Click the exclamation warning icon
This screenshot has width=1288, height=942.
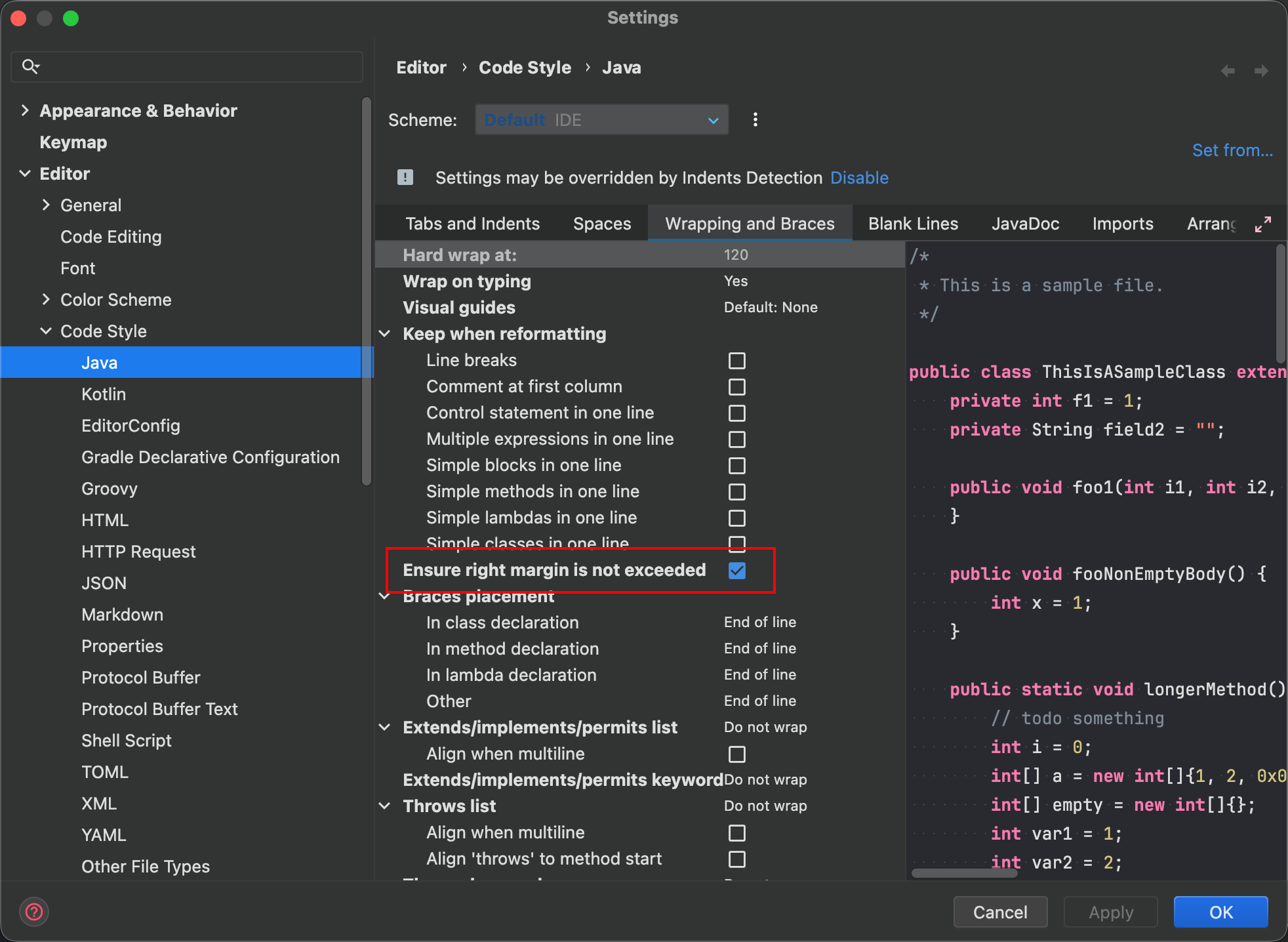(x=405, y=177)
